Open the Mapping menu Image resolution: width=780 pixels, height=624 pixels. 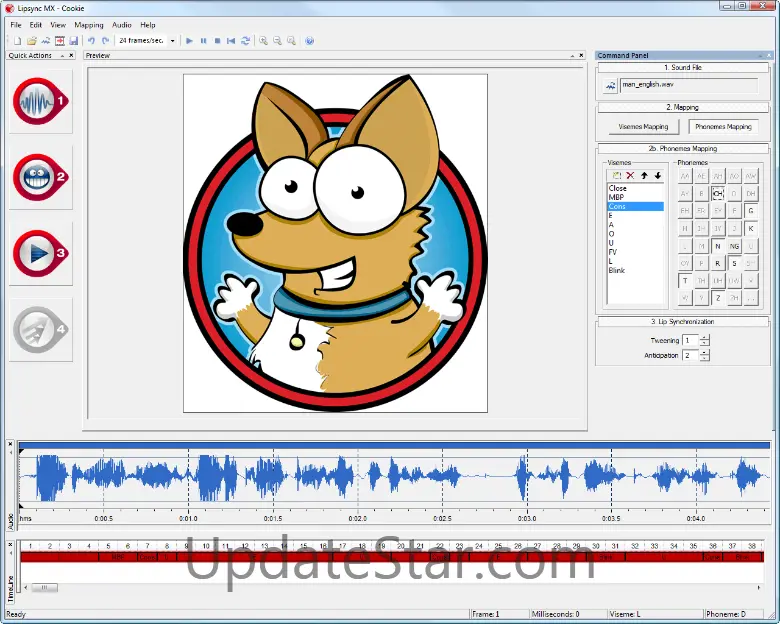point(89,24)
